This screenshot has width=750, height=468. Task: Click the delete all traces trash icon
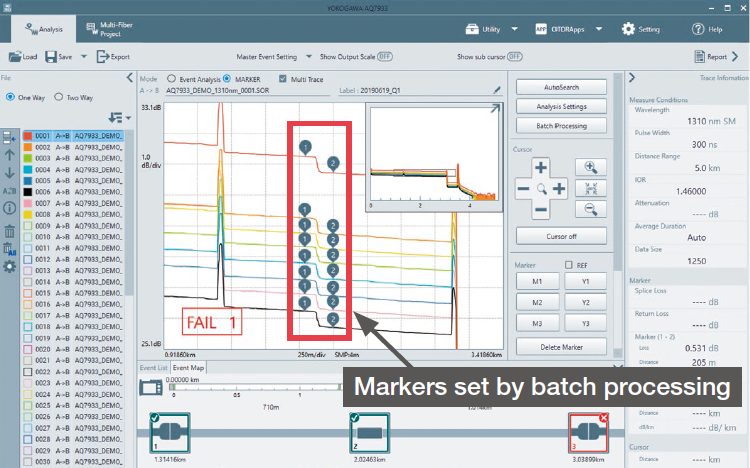pos(9,248)
